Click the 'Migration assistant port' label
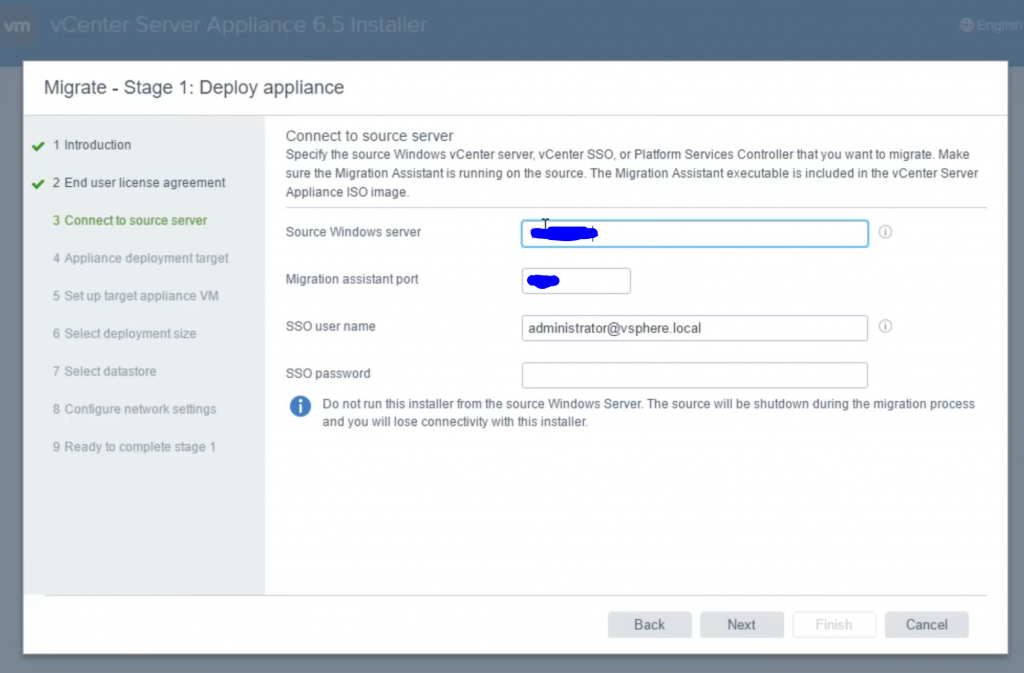 (x=352, y=279)
